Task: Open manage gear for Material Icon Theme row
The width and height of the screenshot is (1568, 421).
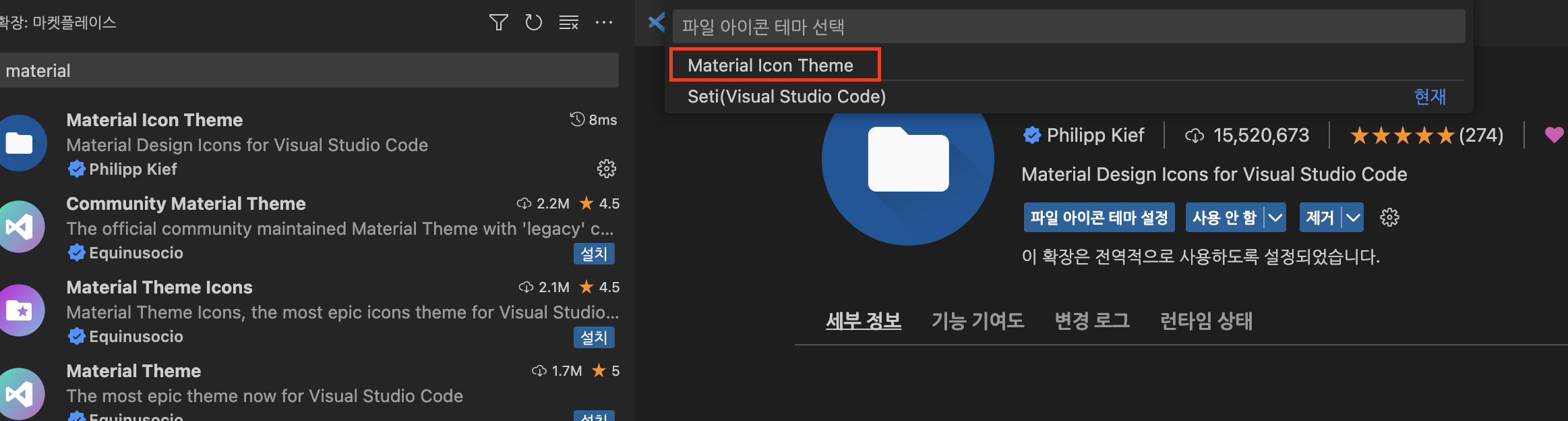Action: click(606, 169)
